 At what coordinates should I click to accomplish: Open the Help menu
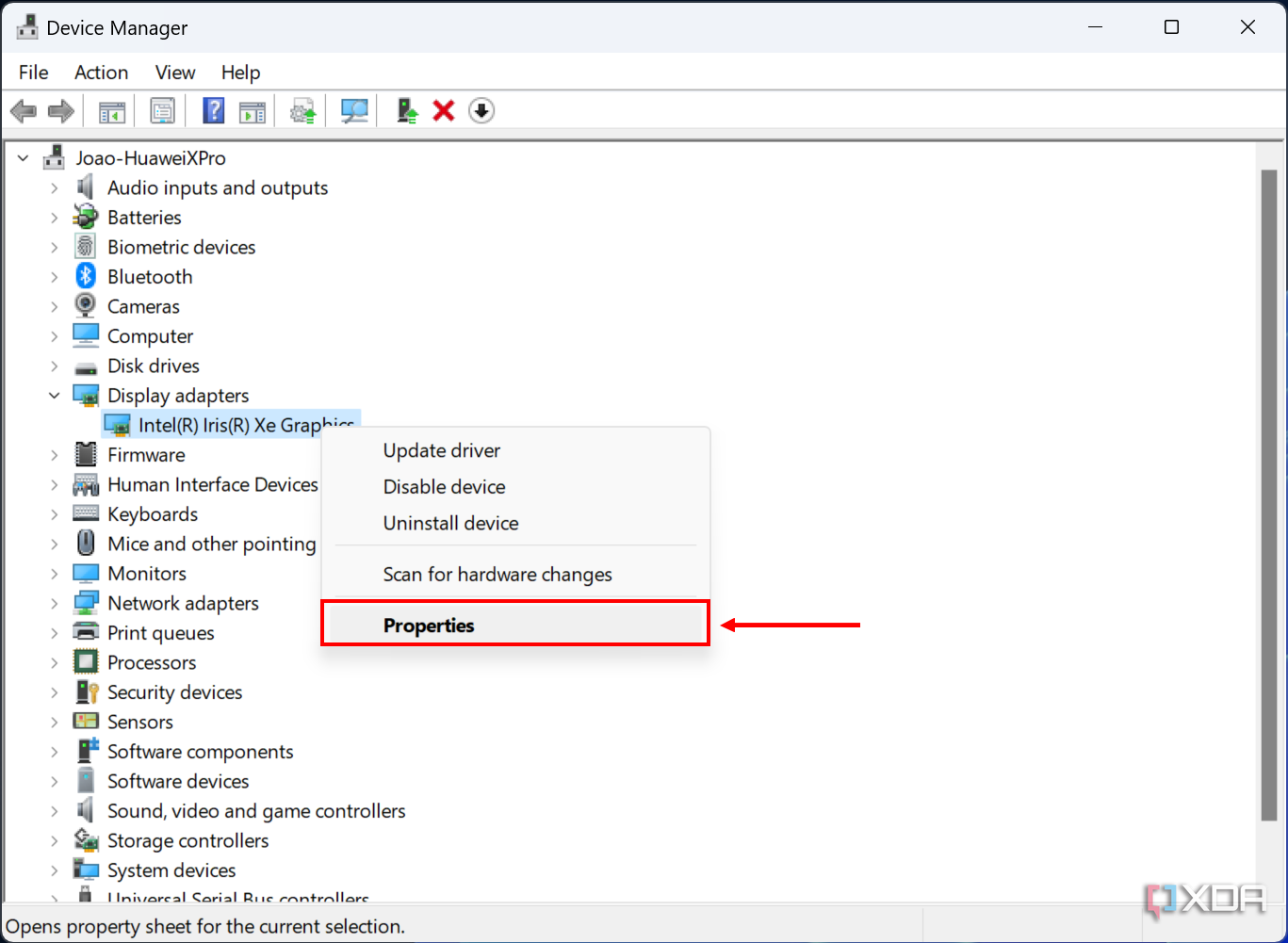[240, 73]
